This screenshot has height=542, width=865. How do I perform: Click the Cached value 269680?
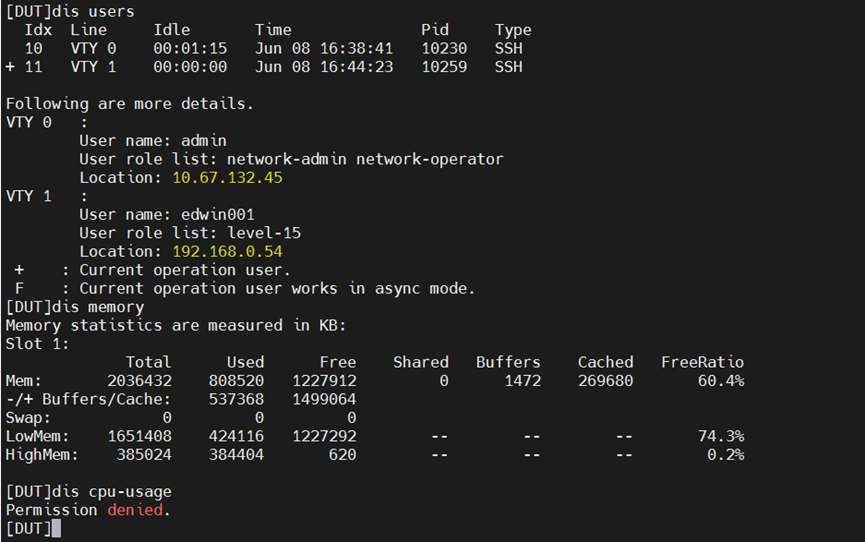605,381
